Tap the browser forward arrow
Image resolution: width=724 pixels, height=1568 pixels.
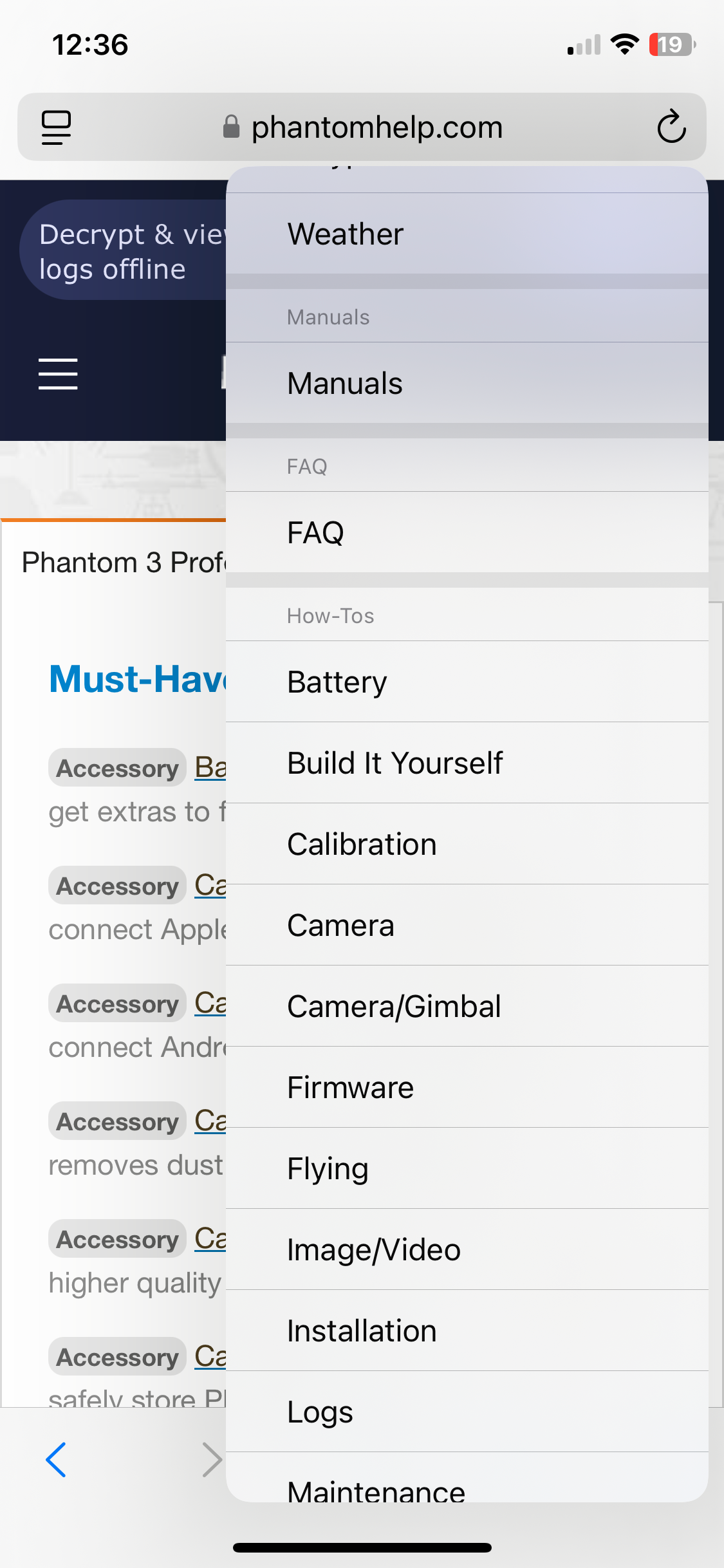point(212,1459)
